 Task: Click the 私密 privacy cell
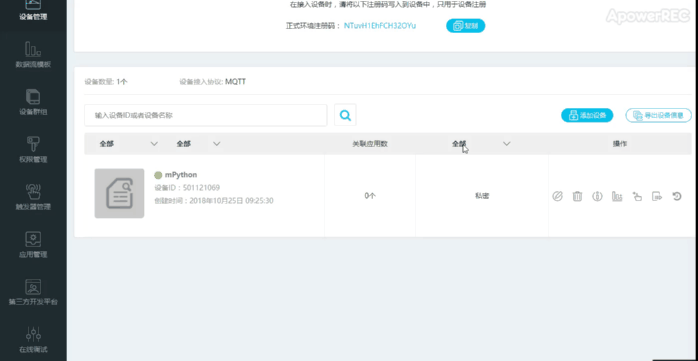[482, 196]
